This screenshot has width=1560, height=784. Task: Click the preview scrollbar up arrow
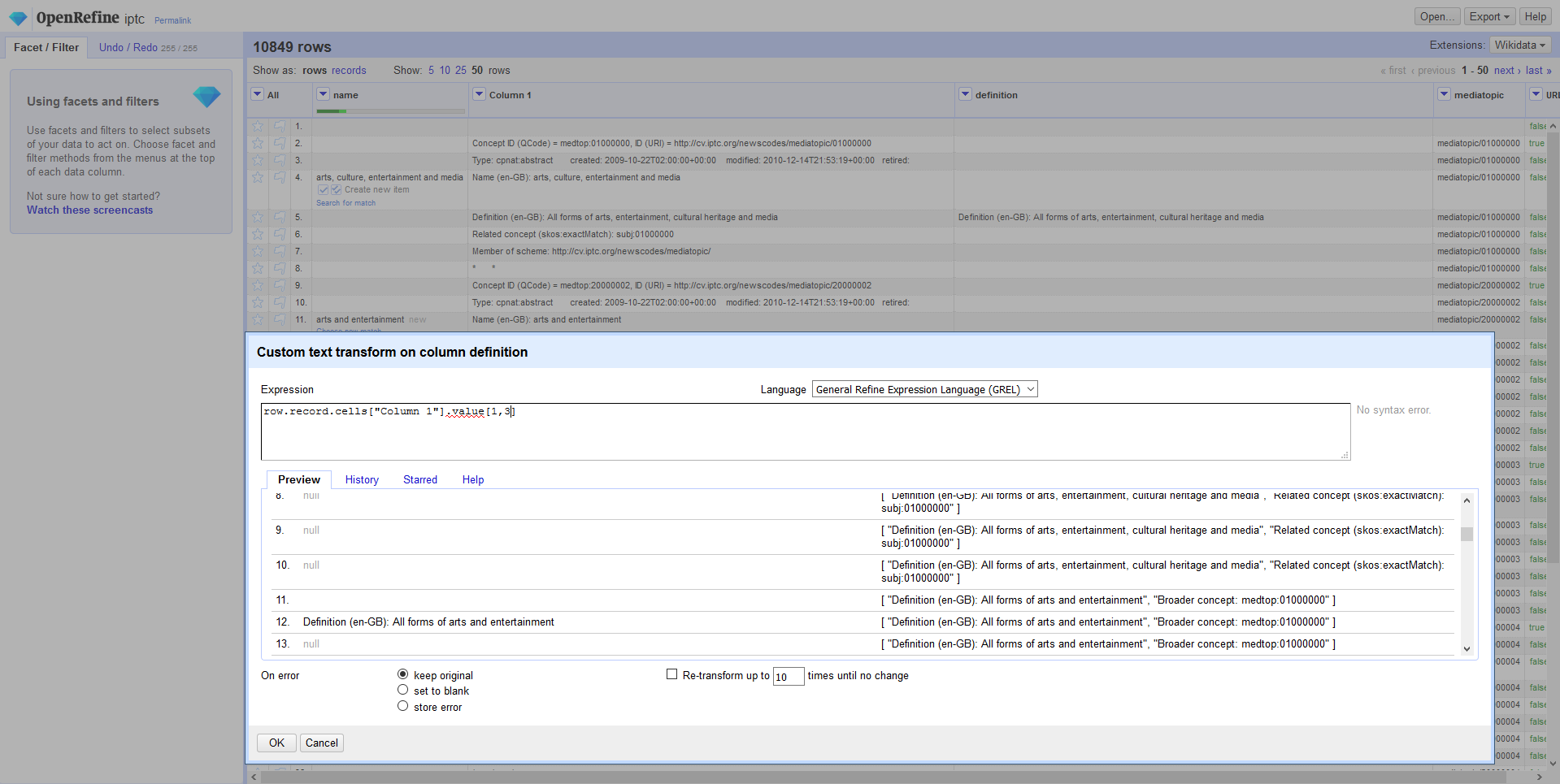[x=1467, y=500]
